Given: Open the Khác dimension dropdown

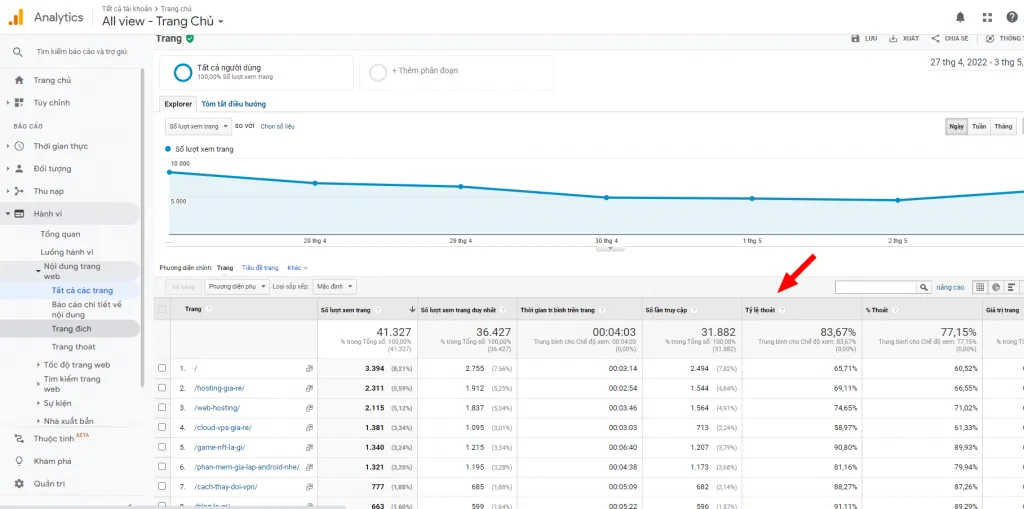Looking at the screenshot, I should pos(297,268).
